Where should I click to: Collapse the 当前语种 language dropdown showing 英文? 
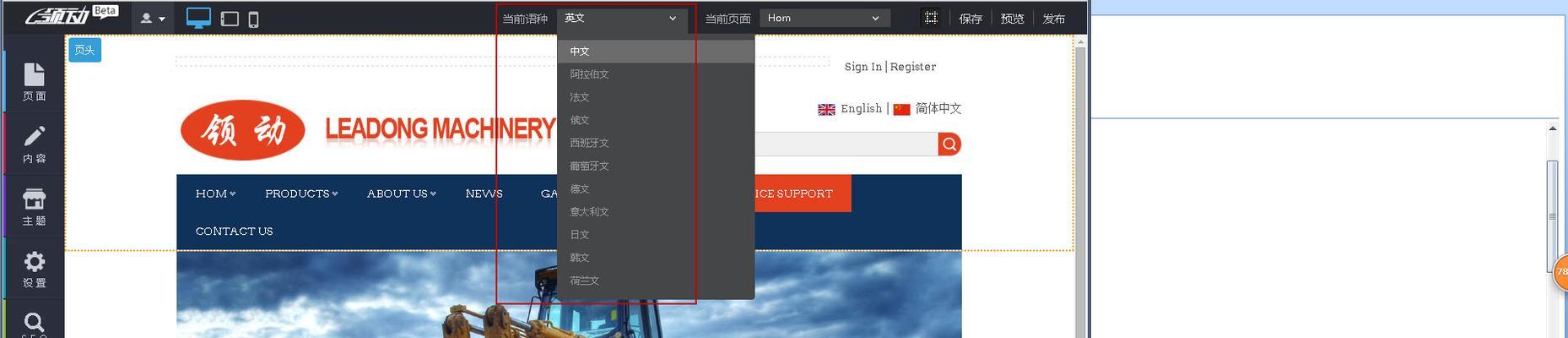[x=622, y=18]
